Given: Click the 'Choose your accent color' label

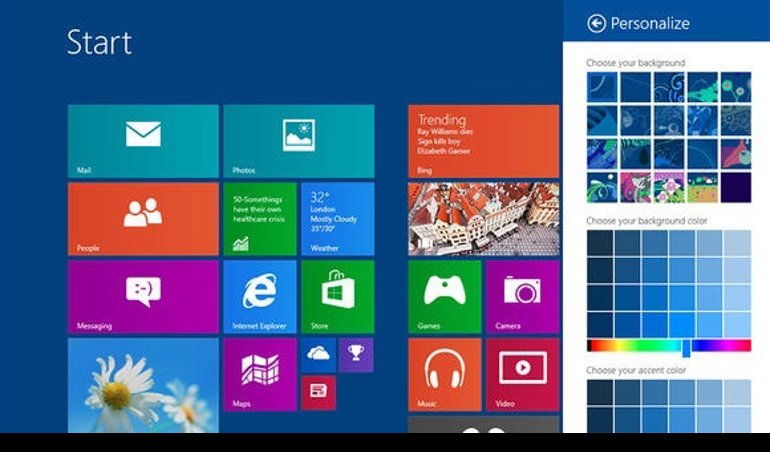Looking at the screenshot, I should pos(636,370).
